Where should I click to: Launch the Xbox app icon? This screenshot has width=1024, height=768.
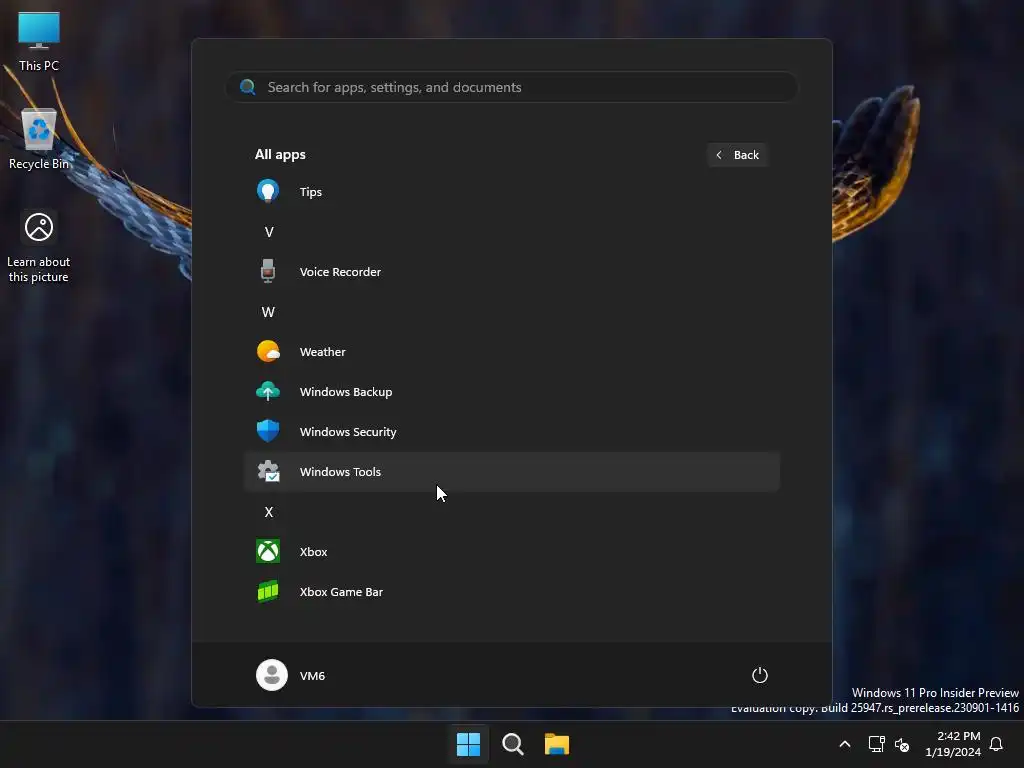point(268,551)
